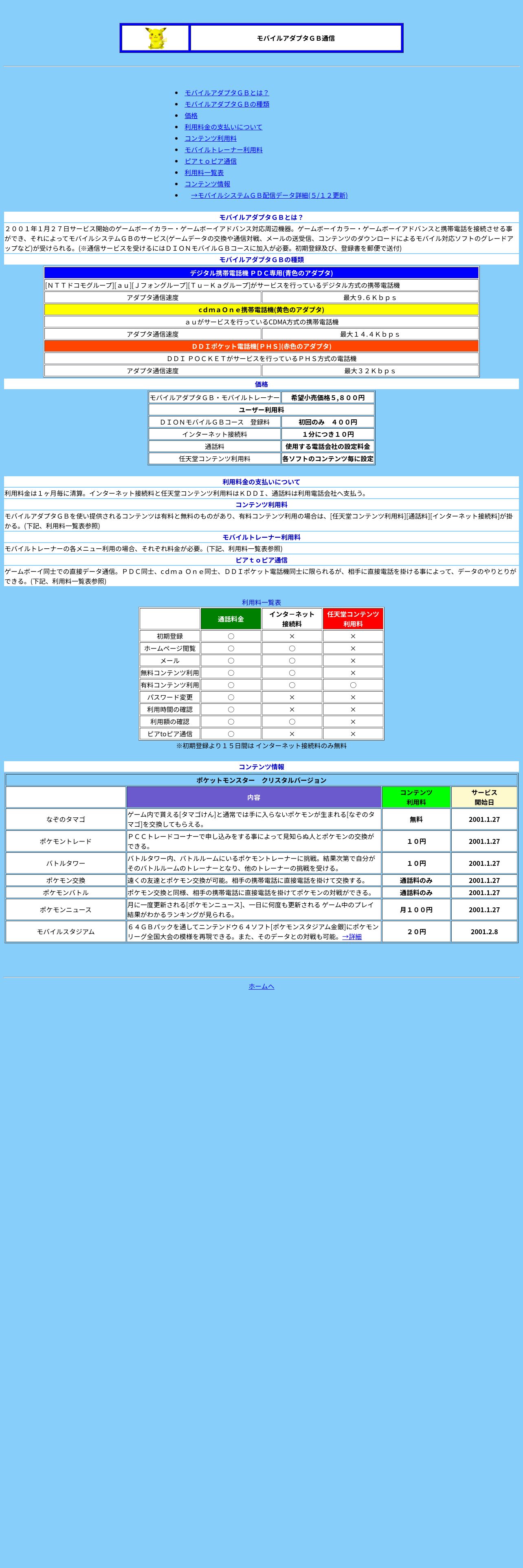The height and width of the screenshot is (1568, 523).
Task: Click the 価格 section heading bar
Action: [x=261, y=384]
